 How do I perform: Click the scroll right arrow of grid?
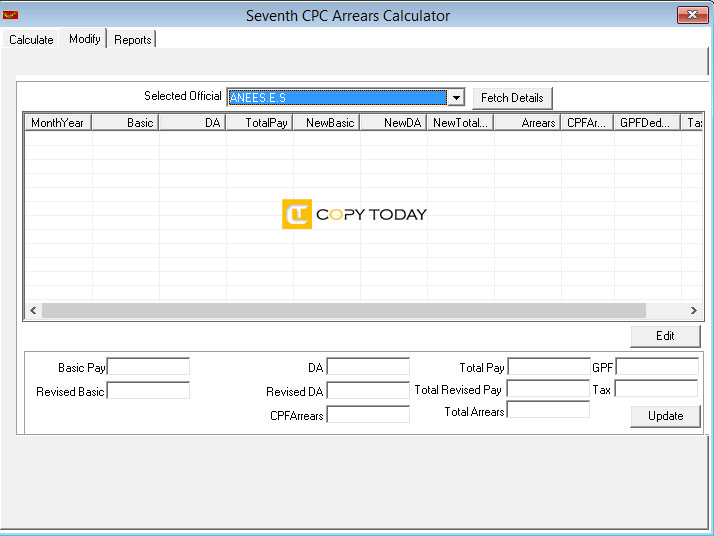(x=694, y=311)
